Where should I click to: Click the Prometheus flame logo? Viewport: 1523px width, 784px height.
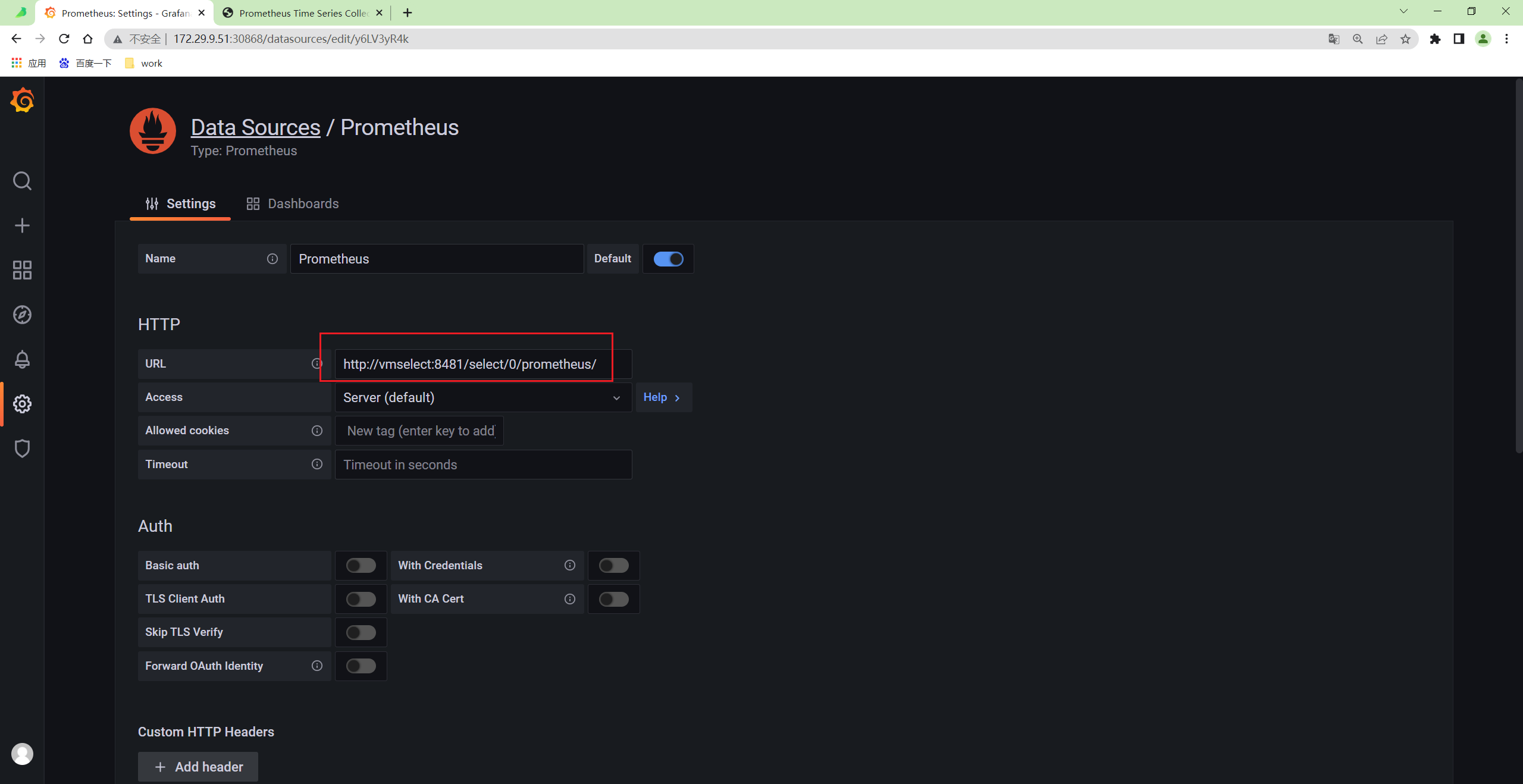[x=153, y=131]
